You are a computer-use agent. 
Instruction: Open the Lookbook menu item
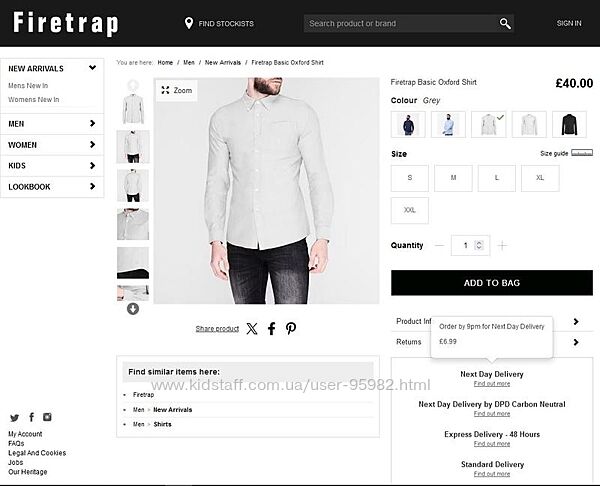tap(52, 187)
